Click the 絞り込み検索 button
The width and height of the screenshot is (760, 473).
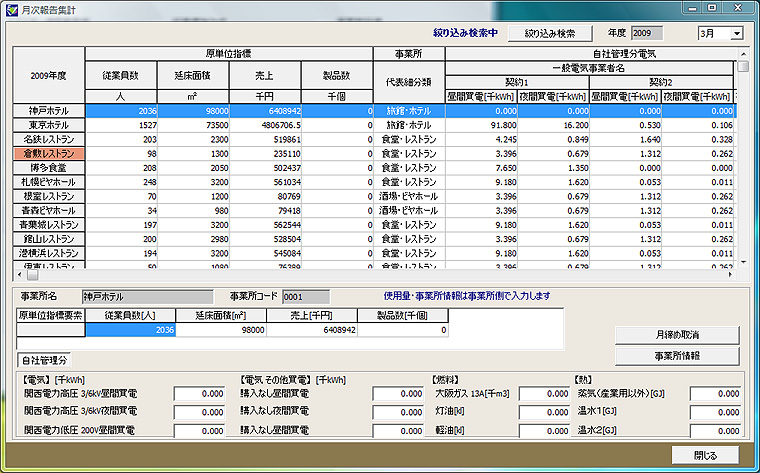tap(550, 33)
